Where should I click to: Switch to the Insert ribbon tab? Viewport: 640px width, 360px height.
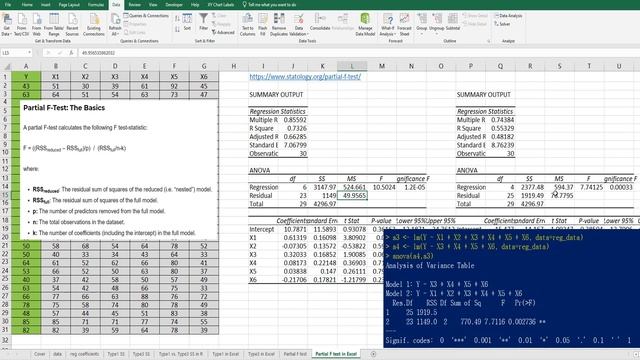tap(46, 4)
